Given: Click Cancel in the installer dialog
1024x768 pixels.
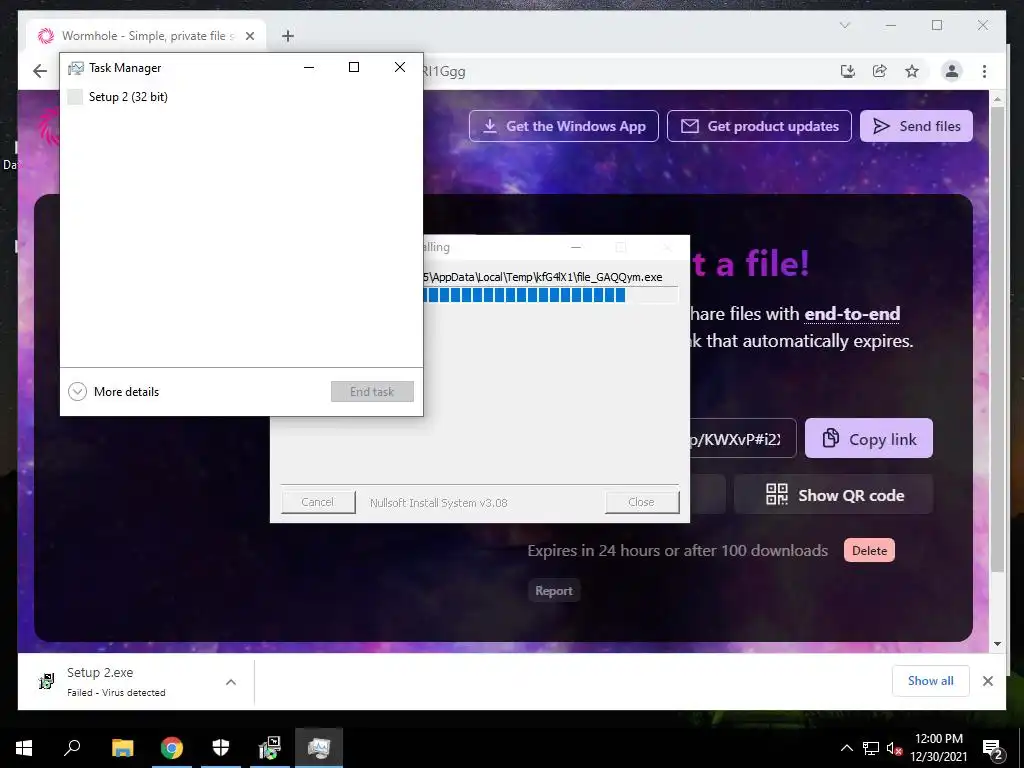Looking at the screenshot, I should [318, 502].
